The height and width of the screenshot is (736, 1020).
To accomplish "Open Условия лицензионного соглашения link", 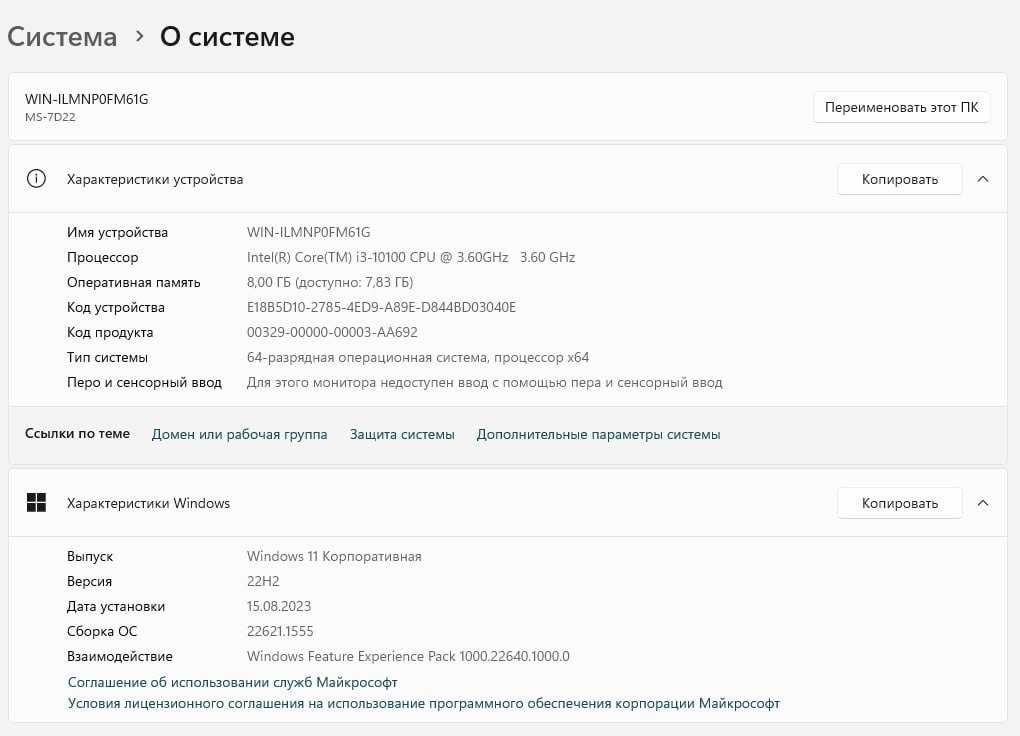I will pyautogui.click(x=423, y=703).
